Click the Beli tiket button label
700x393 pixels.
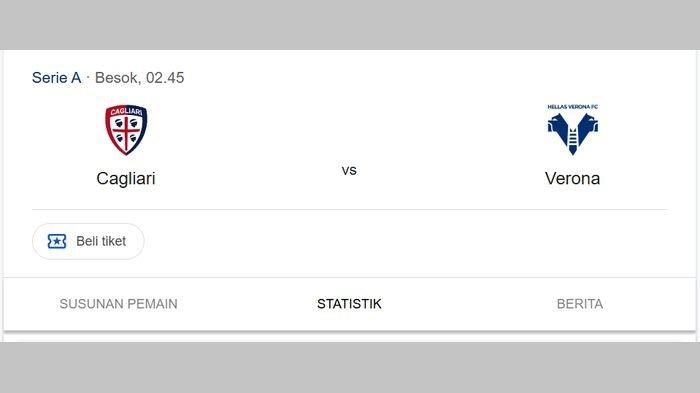101,241
